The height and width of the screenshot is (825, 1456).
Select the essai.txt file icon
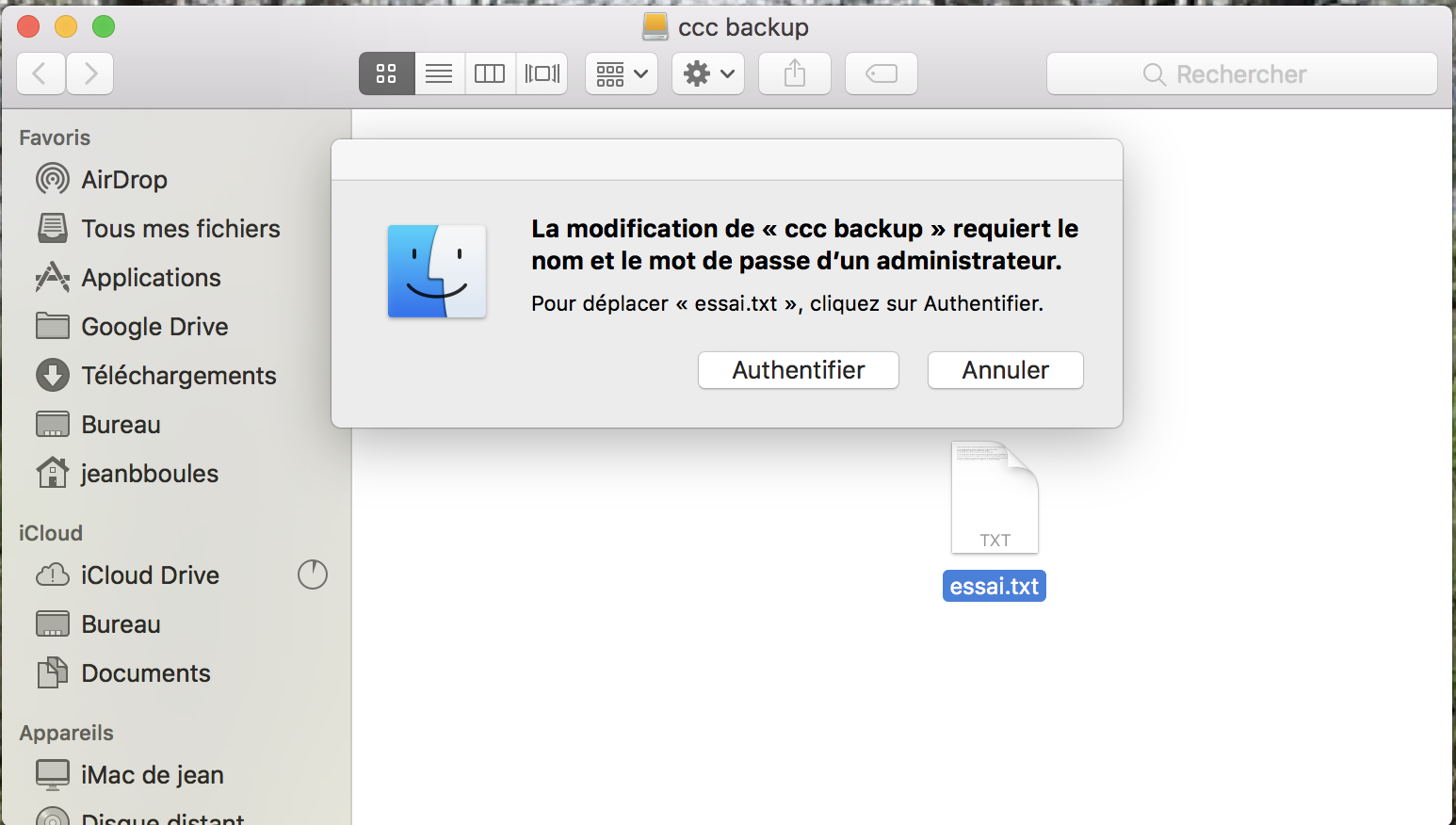[995, 498]
